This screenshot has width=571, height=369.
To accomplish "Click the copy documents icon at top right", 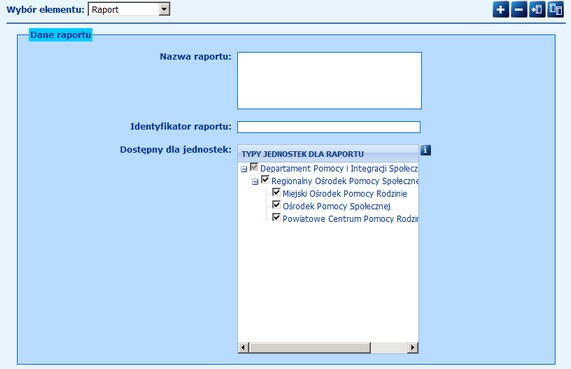I will [556, 9].
